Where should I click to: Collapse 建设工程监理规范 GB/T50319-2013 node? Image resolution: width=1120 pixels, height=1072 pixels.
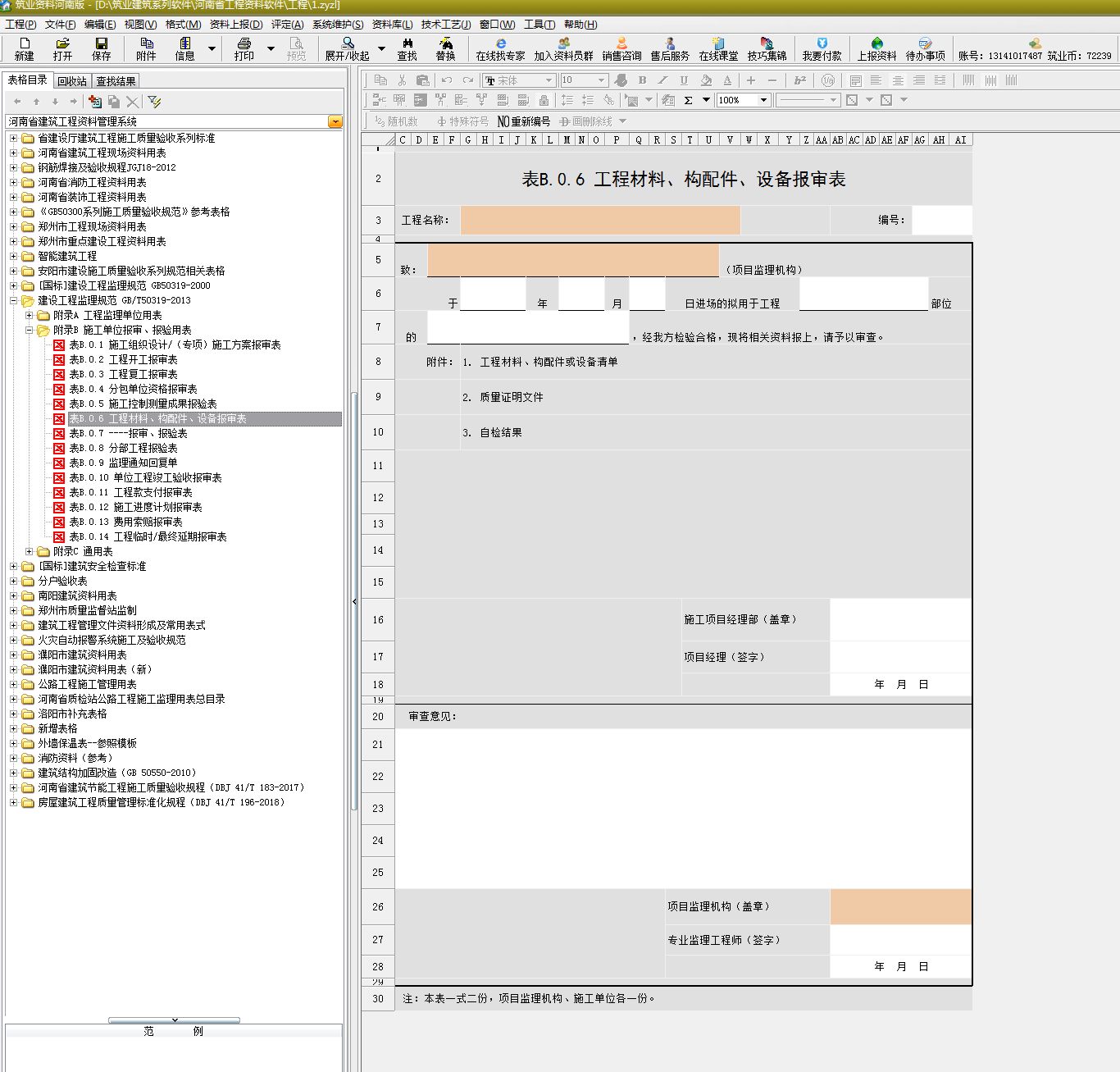point(13,300)
